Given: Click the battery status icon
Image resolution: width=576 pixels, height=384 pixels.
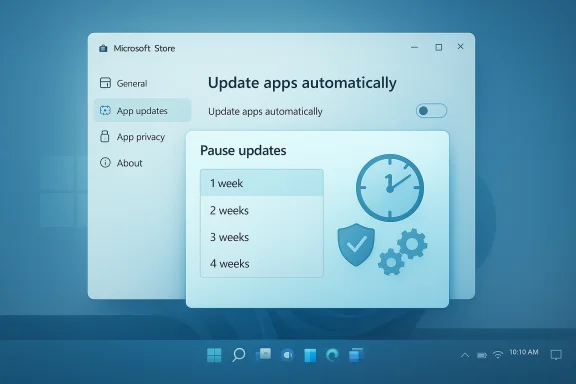Looking at the screenshot, I should tap(482, 355).
